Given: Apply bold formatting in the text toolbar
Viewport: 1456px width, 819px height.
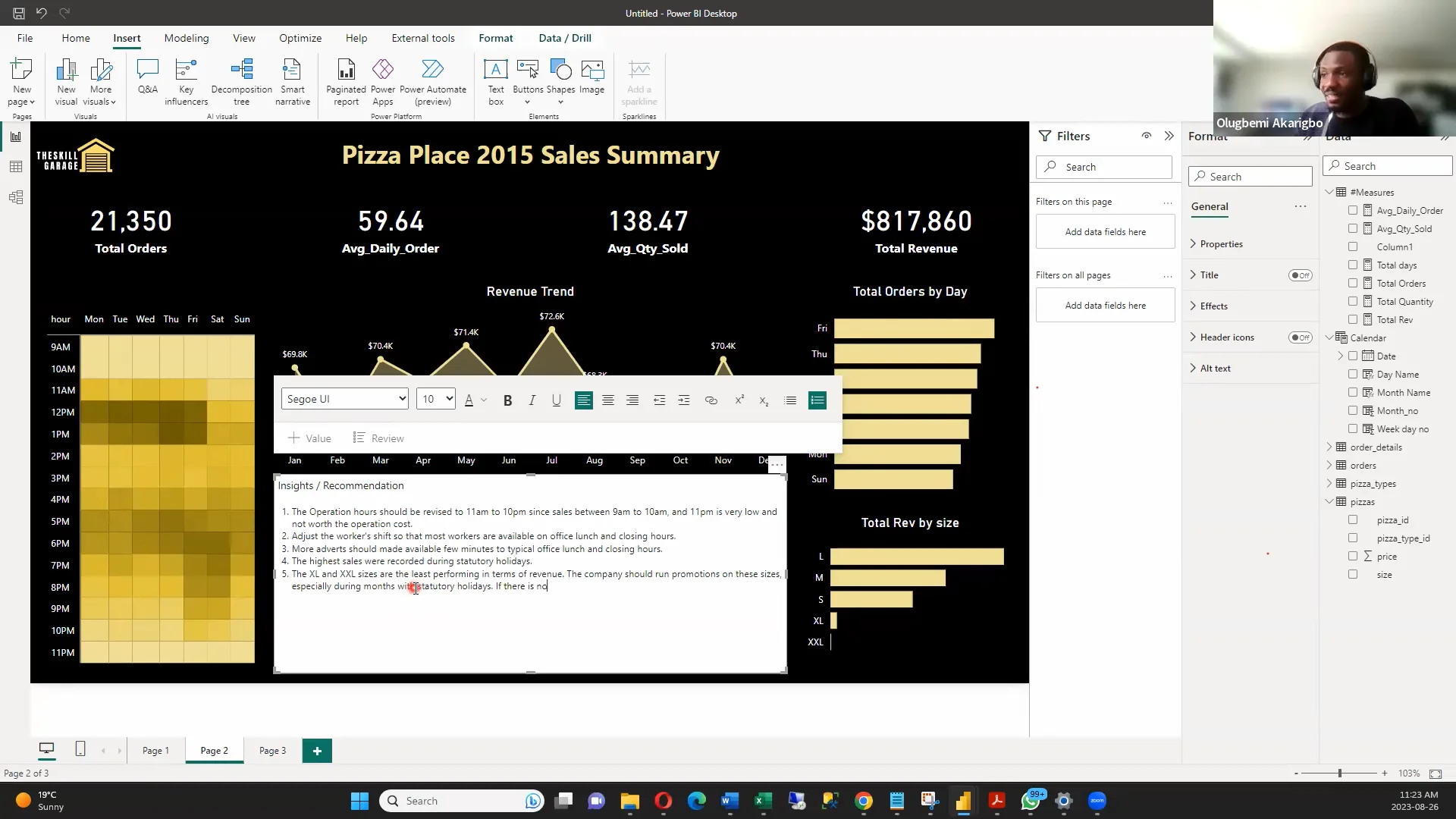Looking at the screenshot, I should coord(507,400).
